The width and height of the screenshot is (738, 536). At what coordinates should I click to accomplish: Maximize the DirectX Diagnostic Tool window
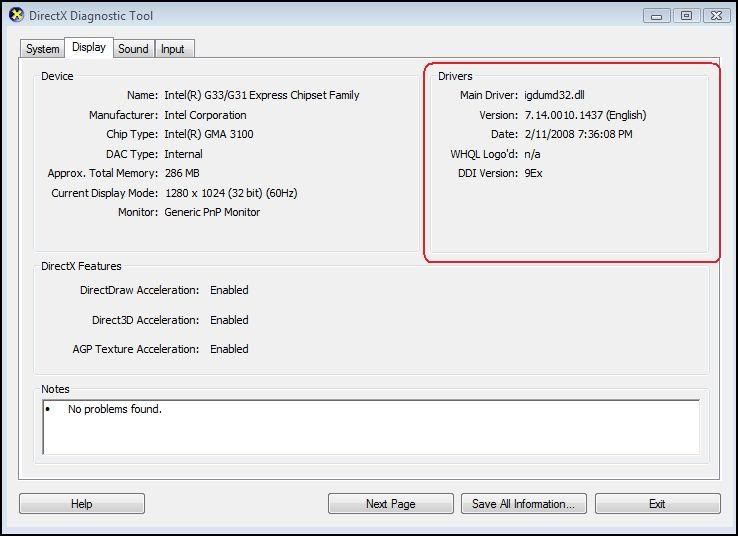[686, 16]
